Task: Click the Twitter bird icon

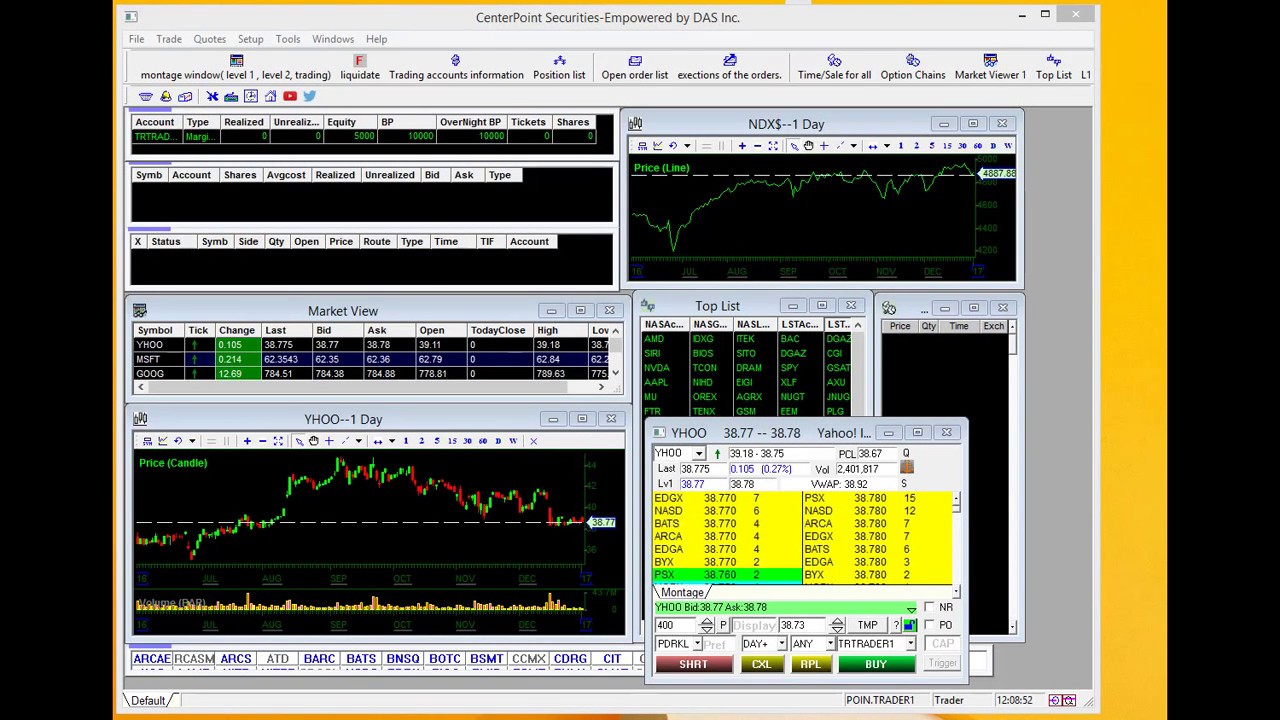Action: (x=309, y=96)
